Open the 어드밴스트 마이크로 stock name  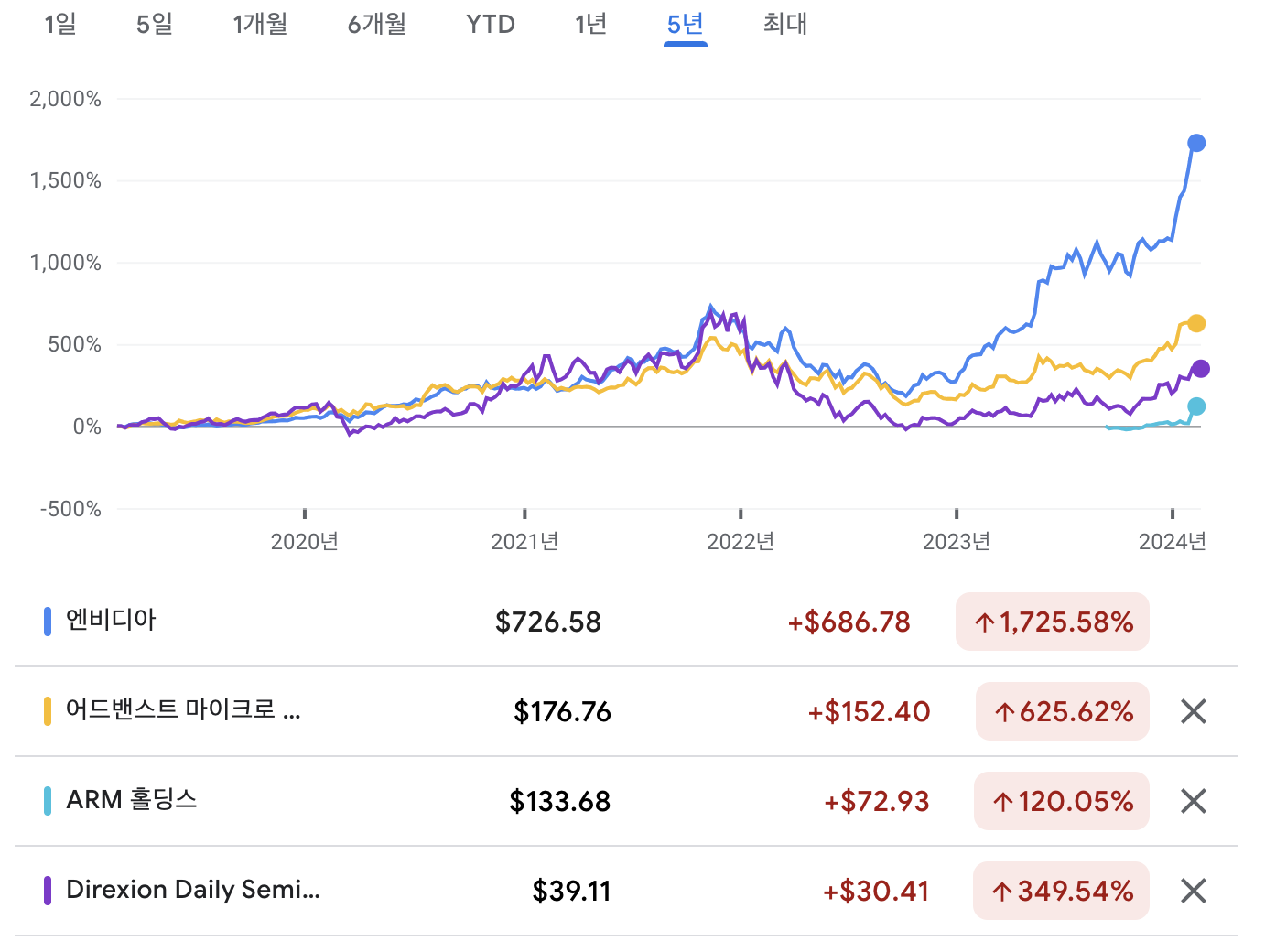coord(183,709)
